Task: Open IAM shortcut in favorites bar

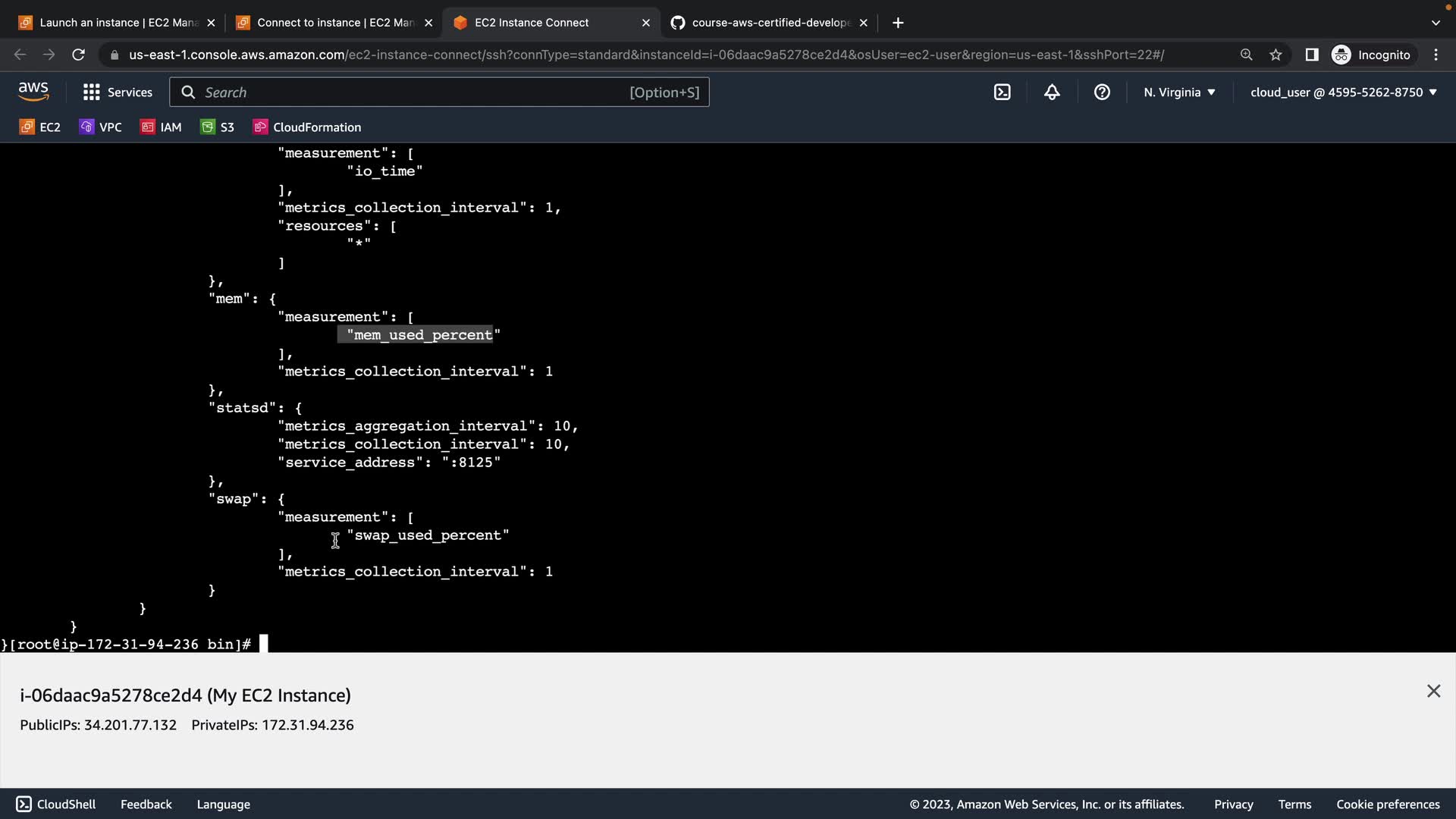Action: [162, 127]
